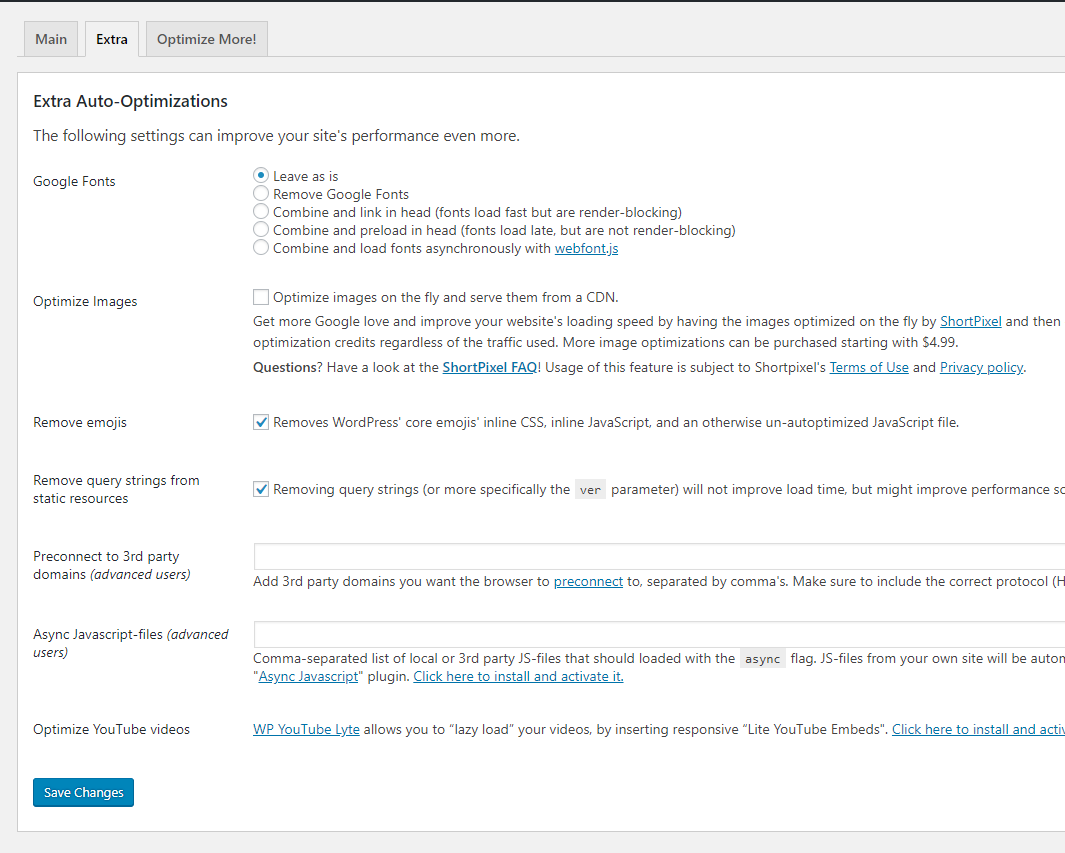Toggle Remove query strings checkbox
The height and width of the screenshot is (853, 1065).
point(261,489)
